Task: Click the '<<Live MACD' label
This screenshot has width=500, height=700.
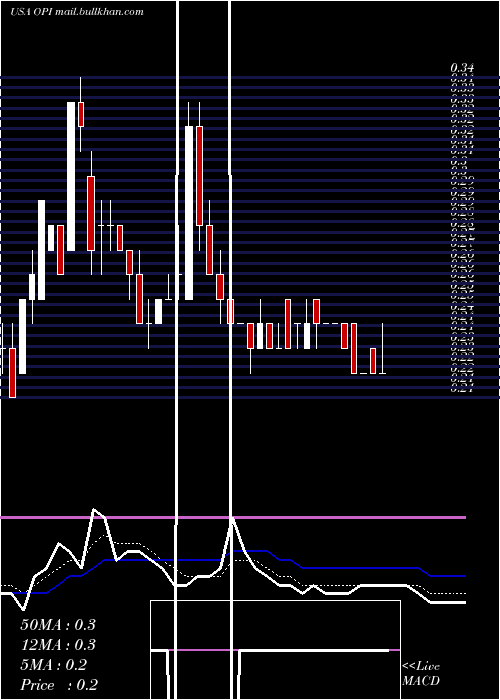Action: pos(421,674)
